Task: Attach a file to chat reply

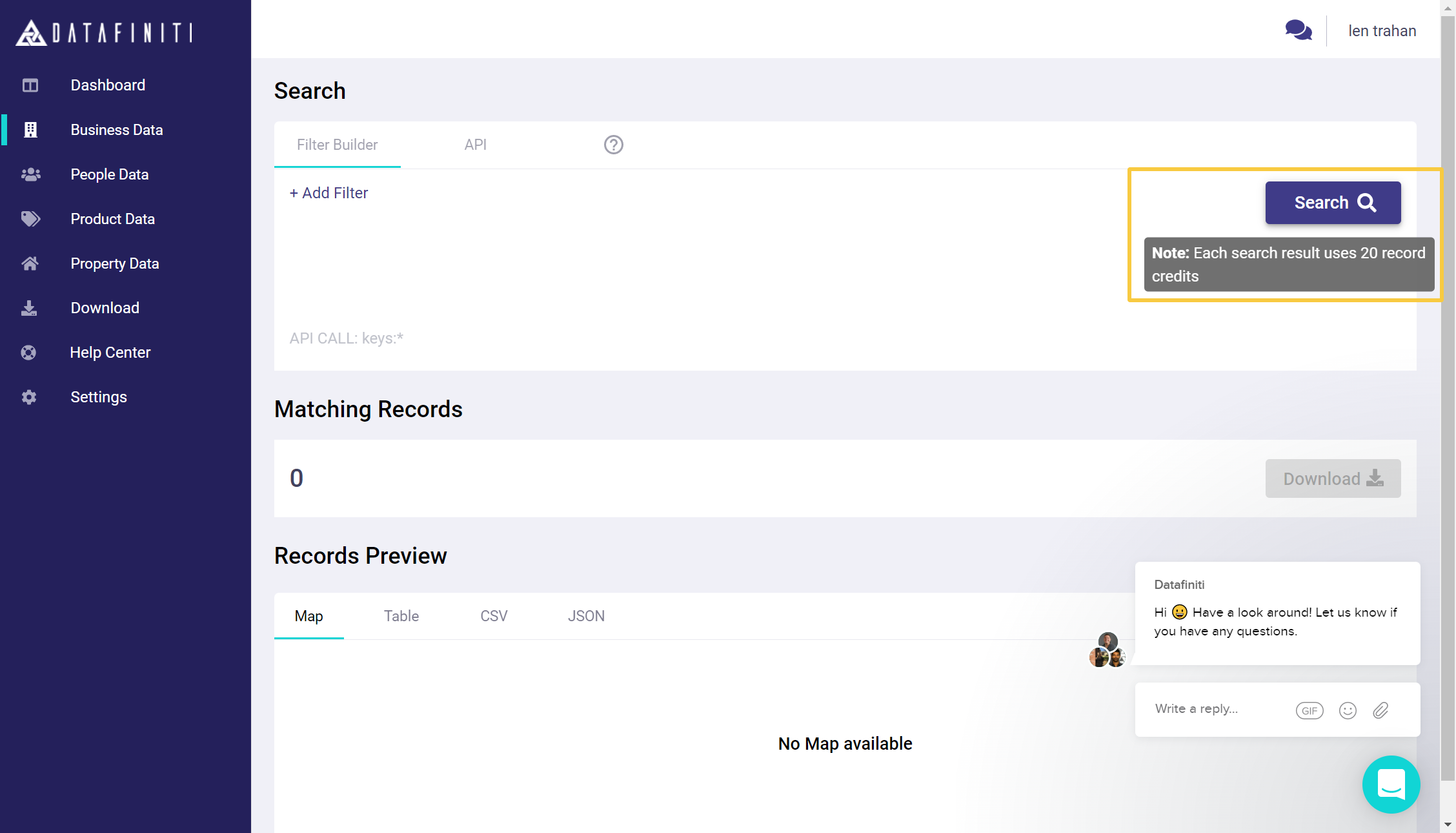Action: coord(1380,710)
